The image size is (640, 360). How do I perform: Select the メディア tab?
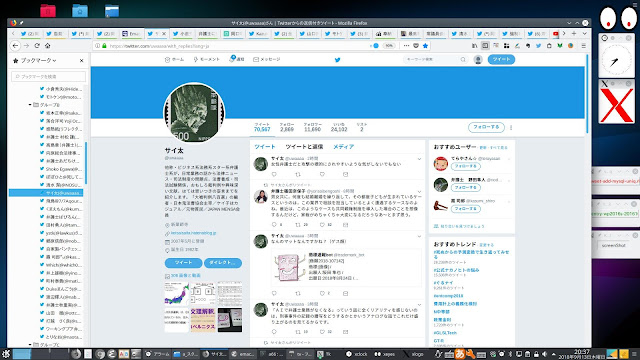pyautogui.click(x=343, y=147)
